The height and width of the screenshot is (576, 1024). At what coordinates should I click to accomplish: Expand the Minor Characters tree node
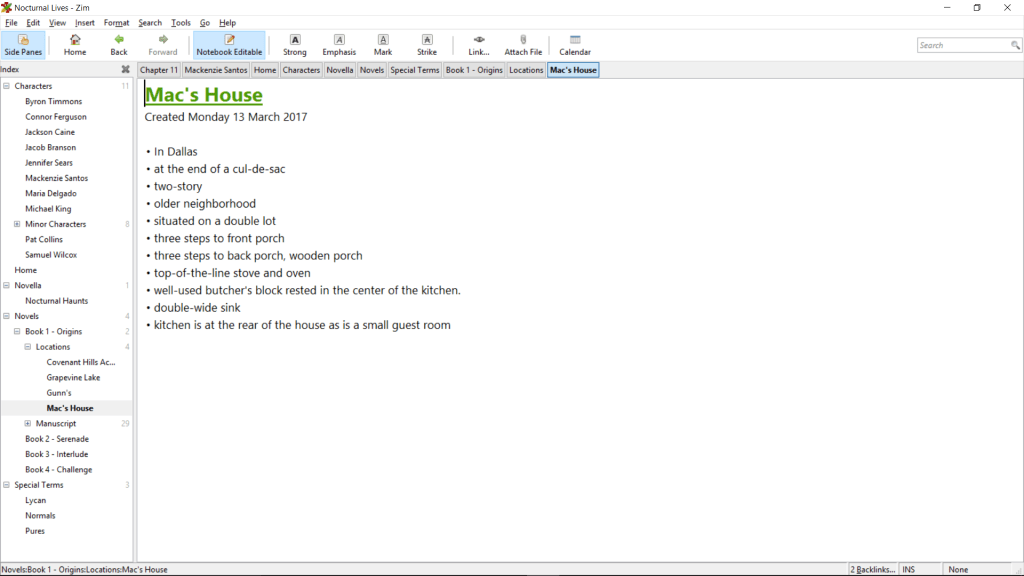click(17, 224)
